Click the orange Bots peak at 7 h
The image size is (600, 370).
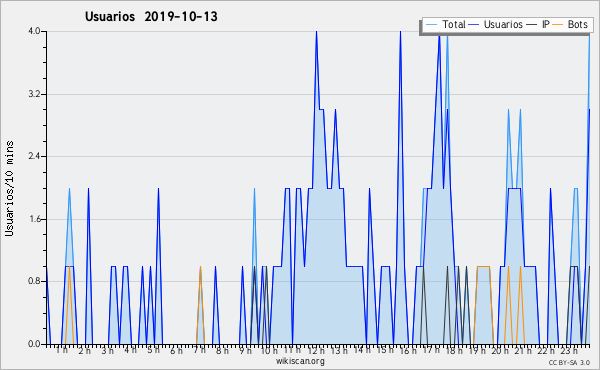(200, 267)
